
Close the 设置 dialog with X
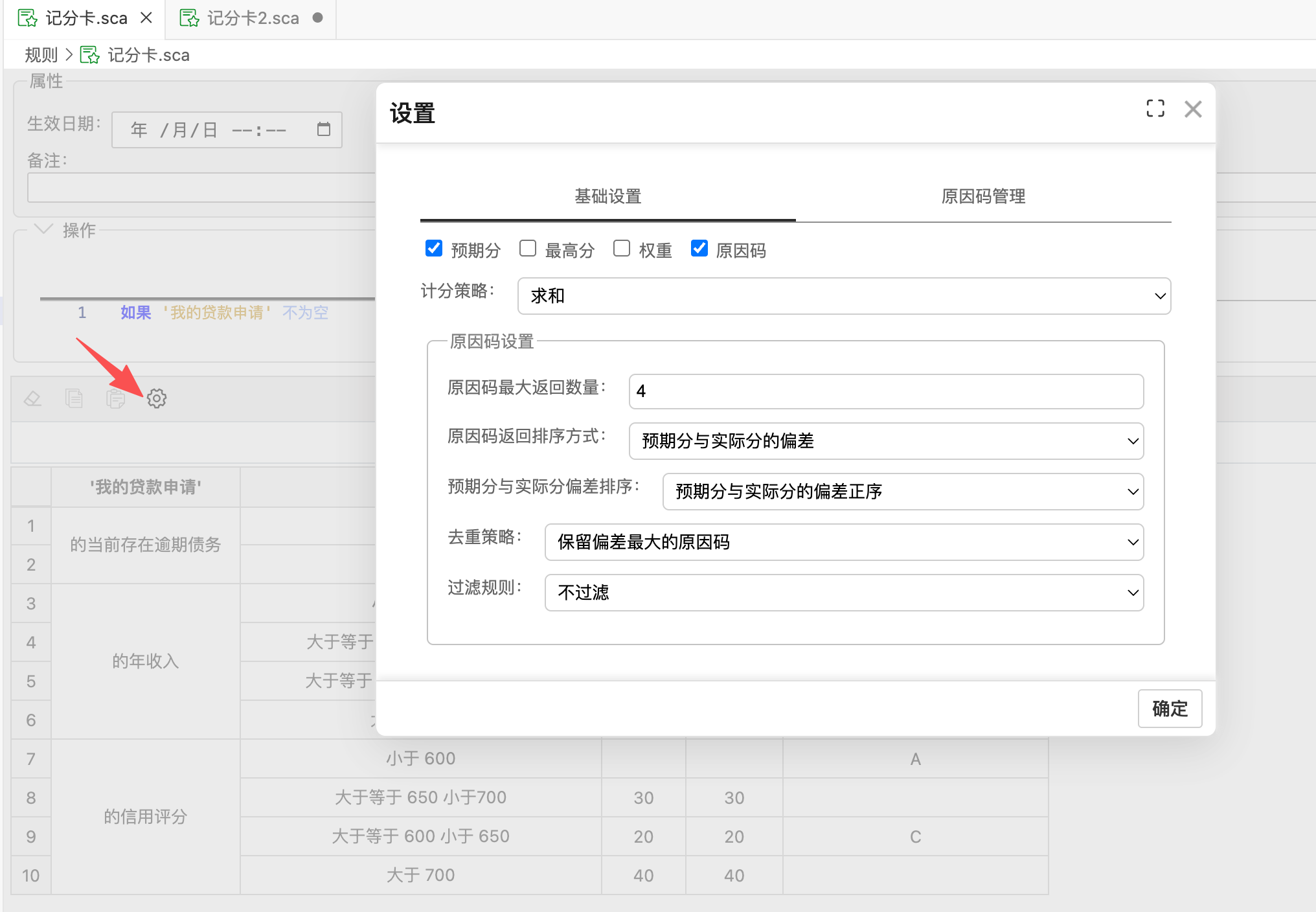pyautogui.click(x=1193, y=109)
